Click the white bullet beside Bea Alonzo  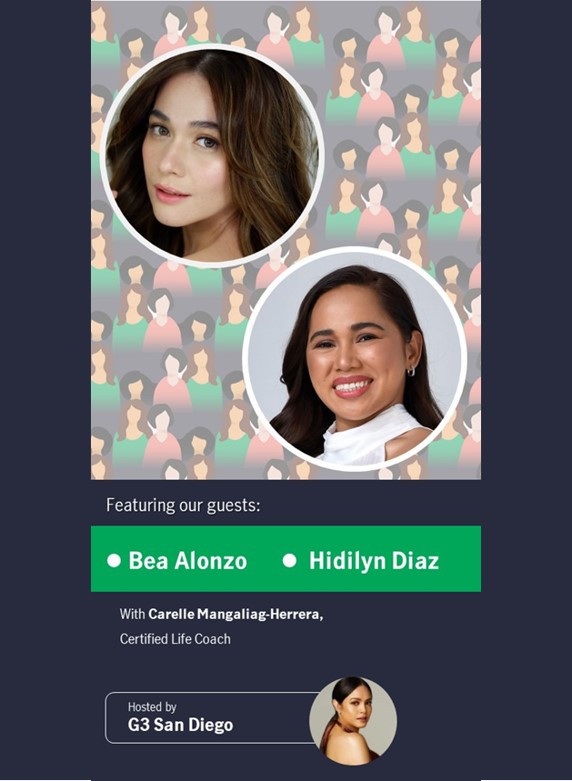pos(114,561)
